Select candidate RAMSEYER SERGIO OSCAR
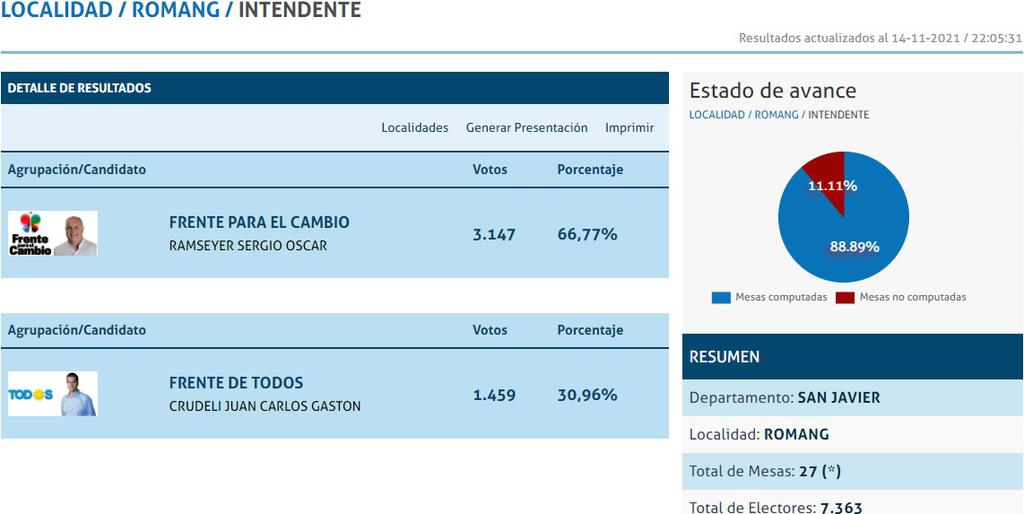Viewport: 1024px width, 514px height. click(248, 246)
